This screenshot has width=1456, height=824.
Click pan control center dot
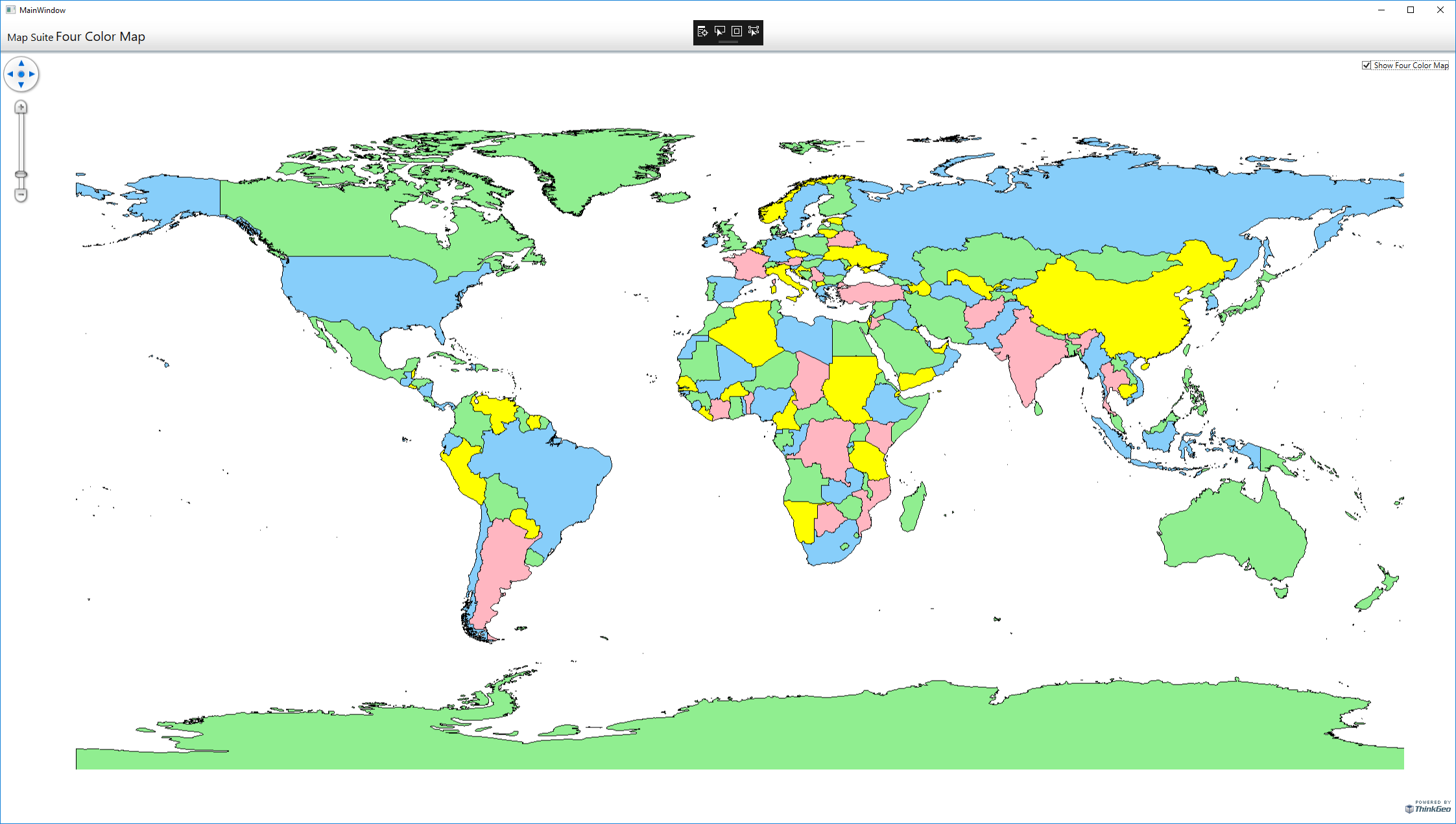click(x=21, y=74)
